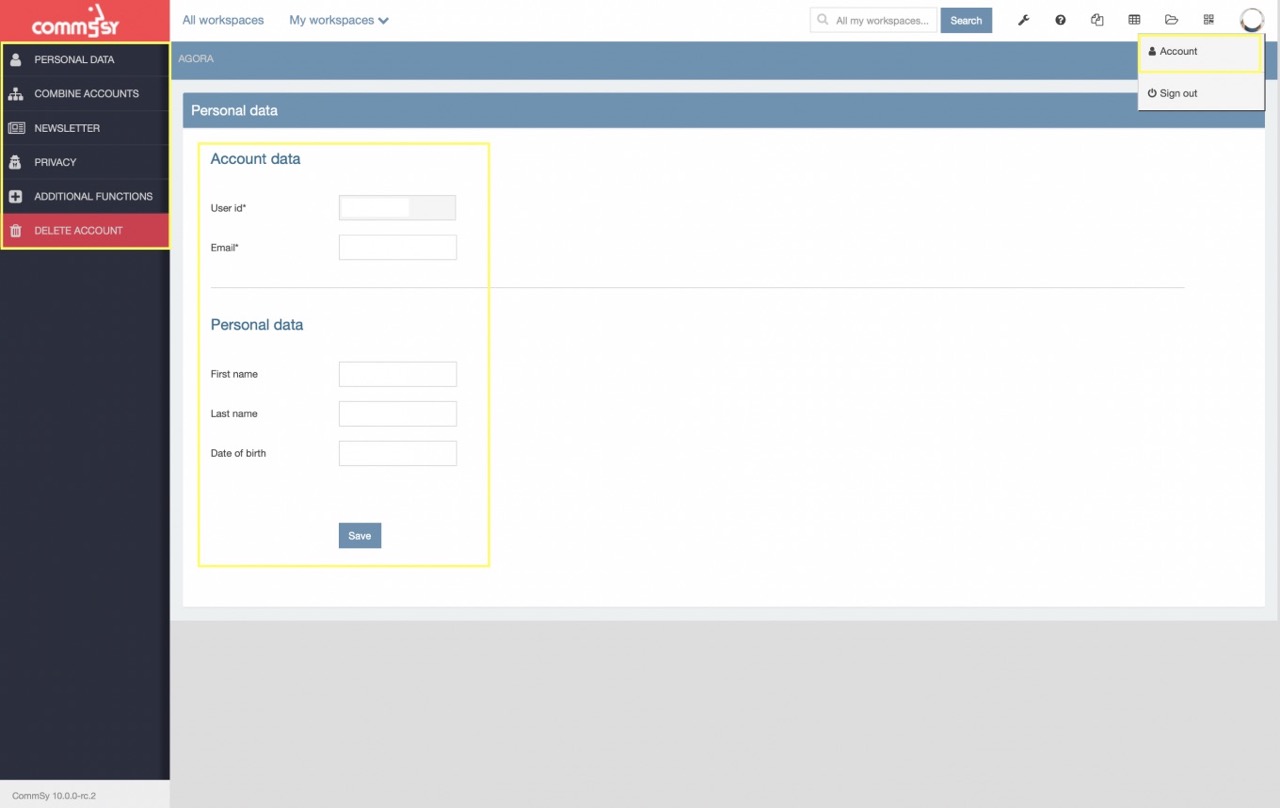
Task: Click the clipboard copies icon
Action: [x=1097, y=20]
